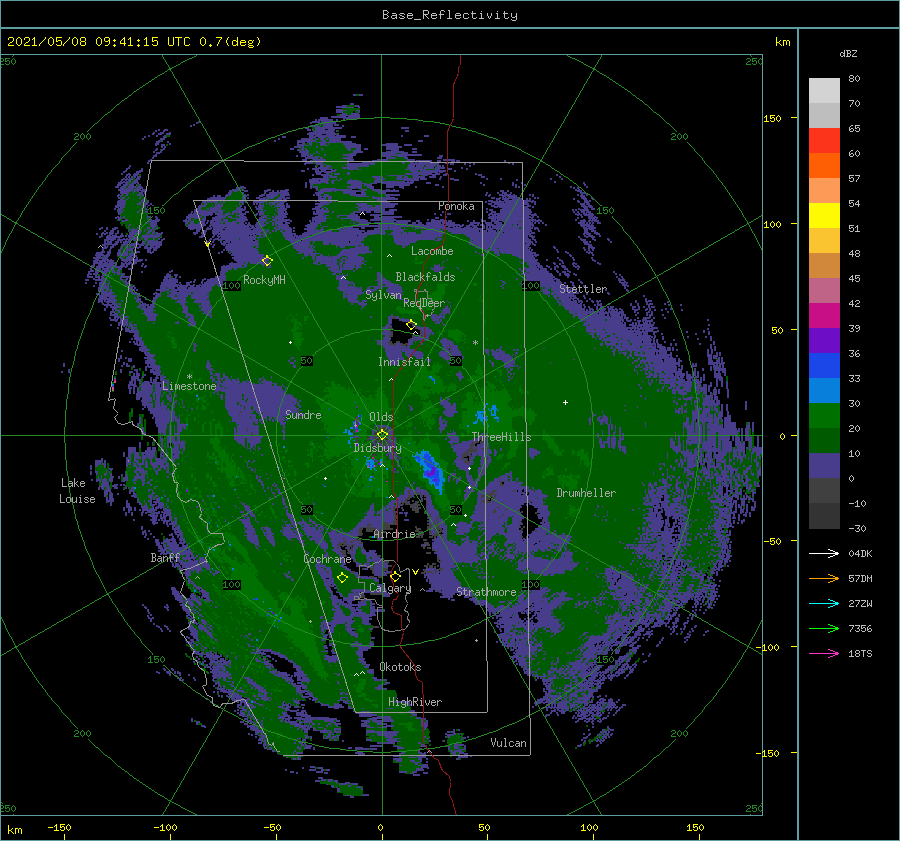The width and height of the screenshot is (900, 841).
Task: Click the Airdrie city label
Action: pyautogui.click(x=394, y=534)
